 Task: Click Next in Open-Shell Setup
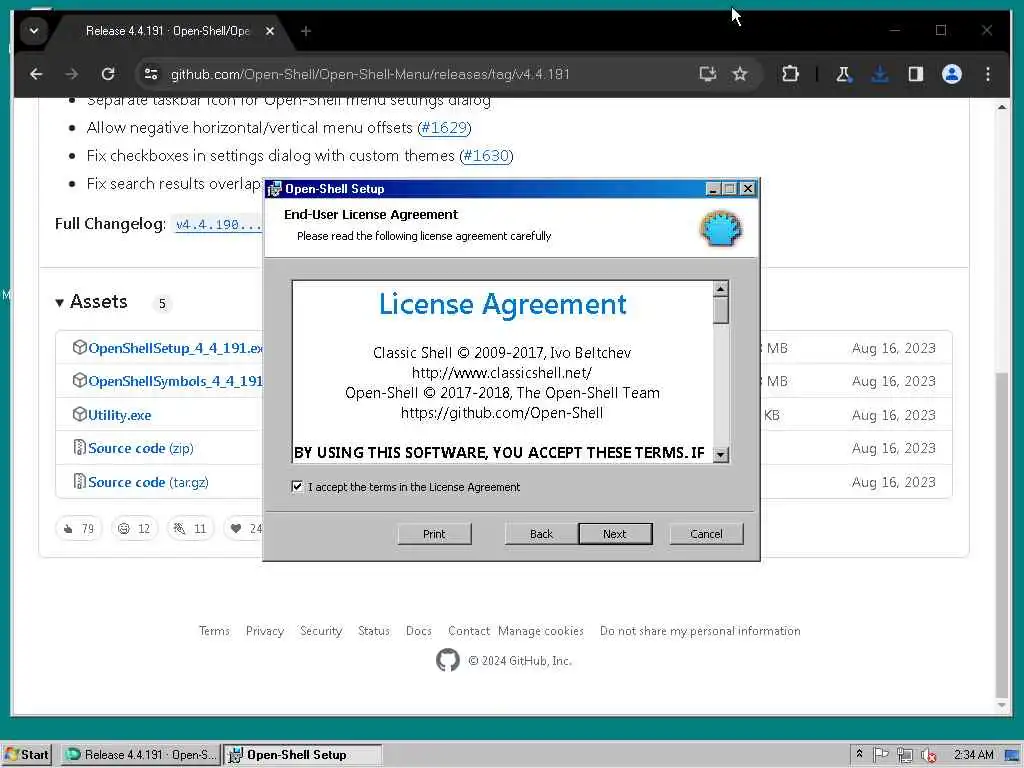[x=615, y=534]
